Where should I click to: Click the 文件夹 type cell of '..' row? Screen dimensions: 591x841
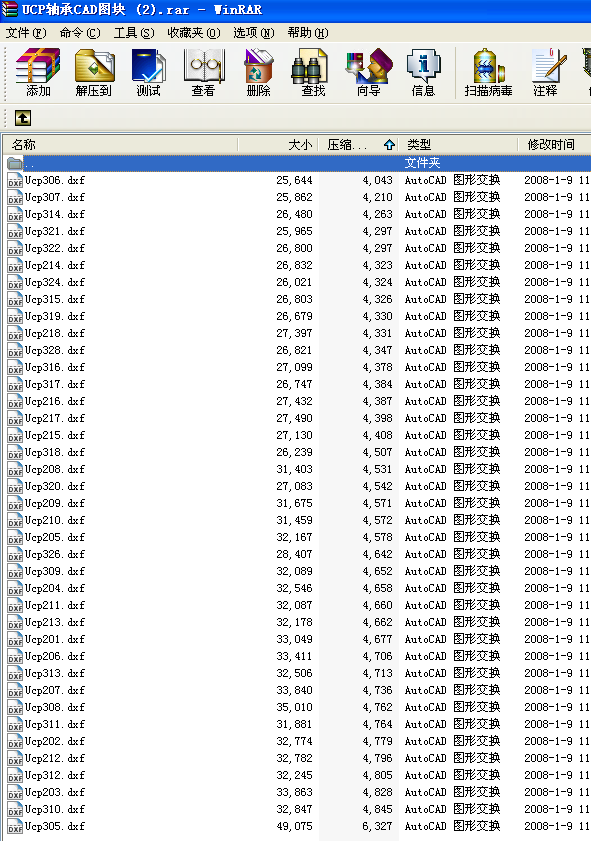tap(422, 163)
